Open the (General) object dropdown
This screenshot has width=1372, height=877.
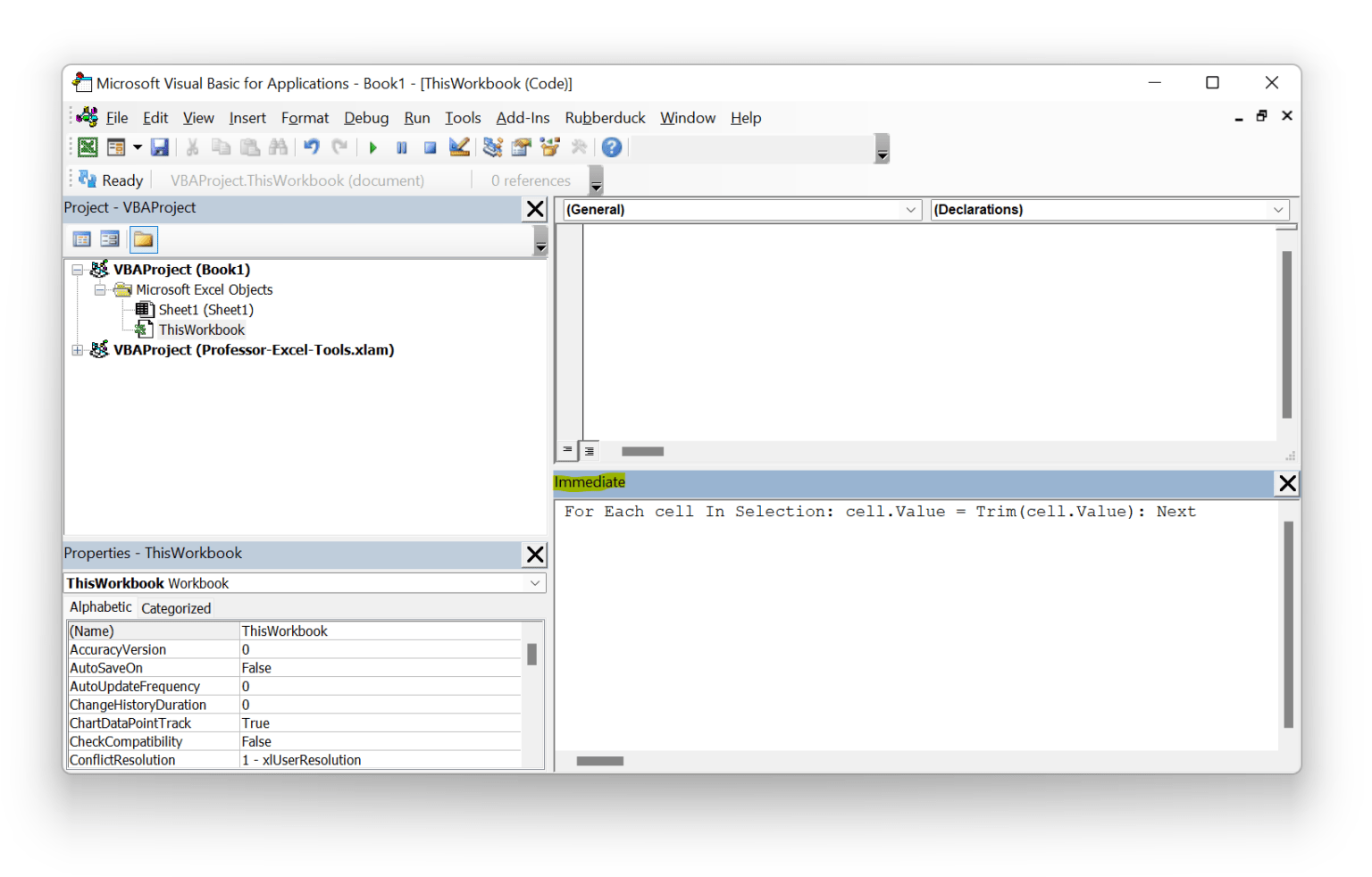[x=910, y=210]
